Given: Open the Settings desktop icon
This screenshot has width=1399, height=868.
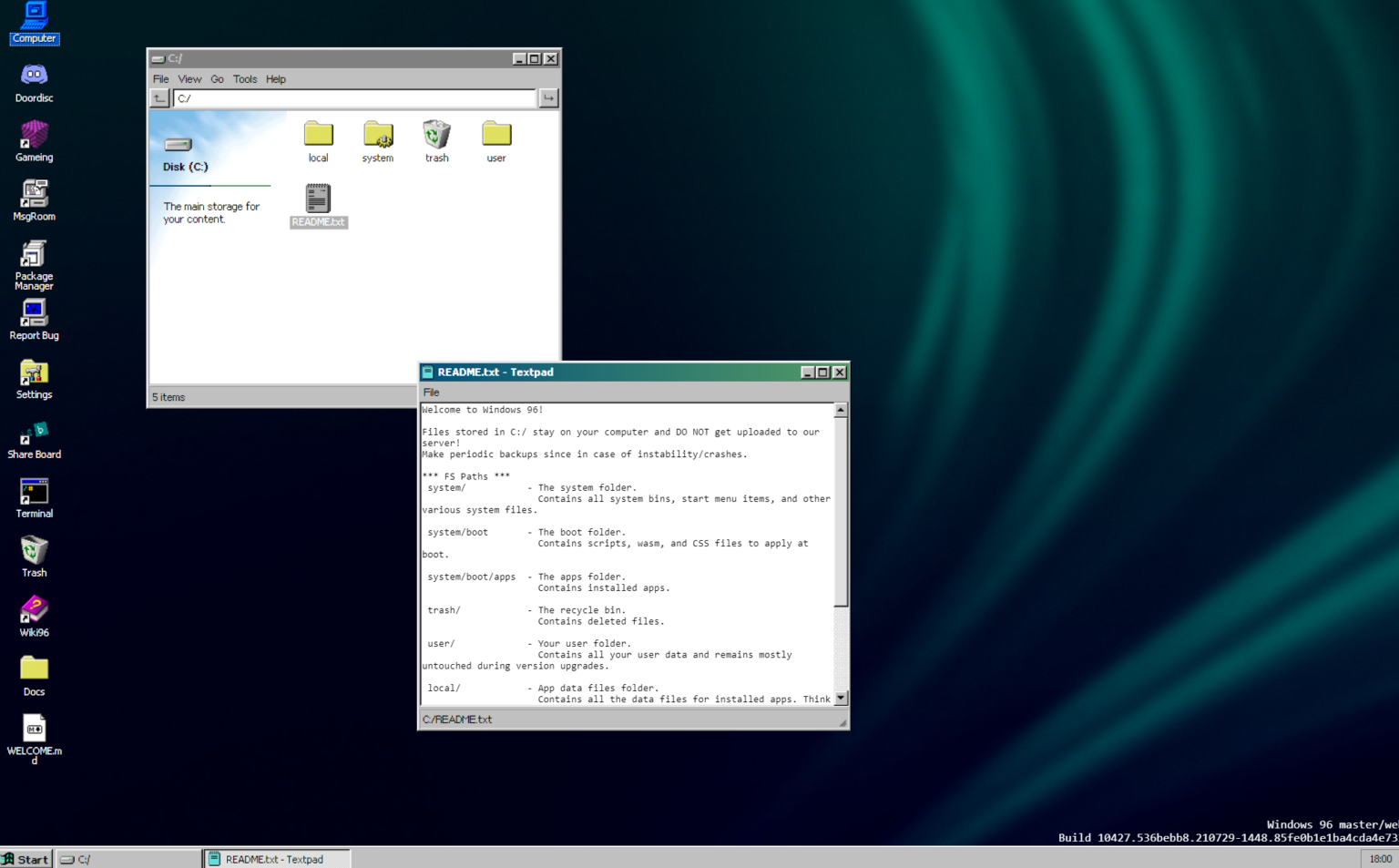Looking at the screenshot, I should (x=34, y=380).
